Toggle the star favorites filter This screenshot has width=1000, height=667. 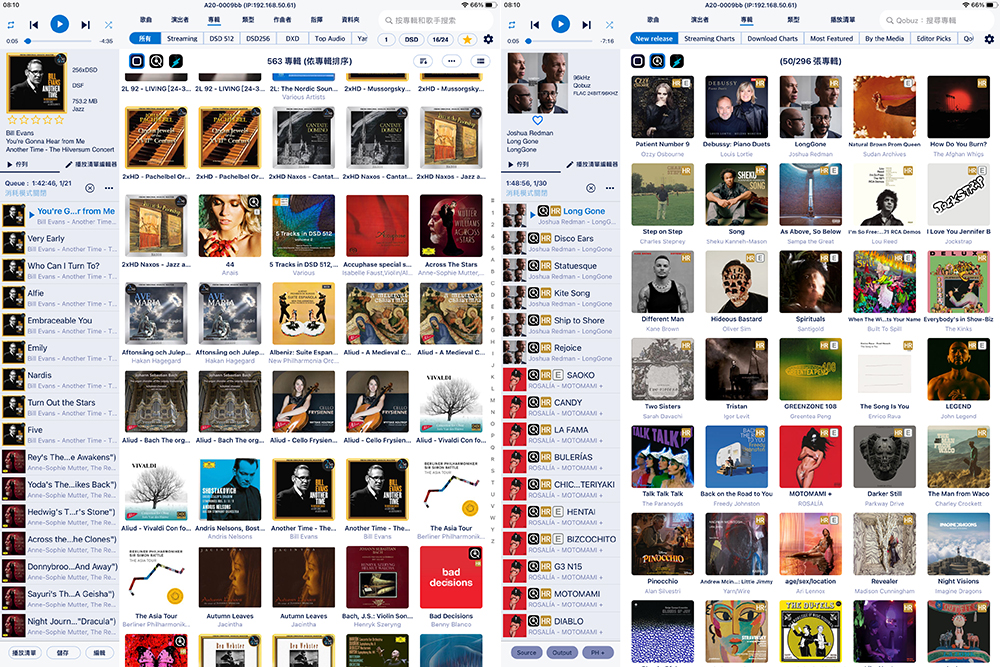pos(467,39)
